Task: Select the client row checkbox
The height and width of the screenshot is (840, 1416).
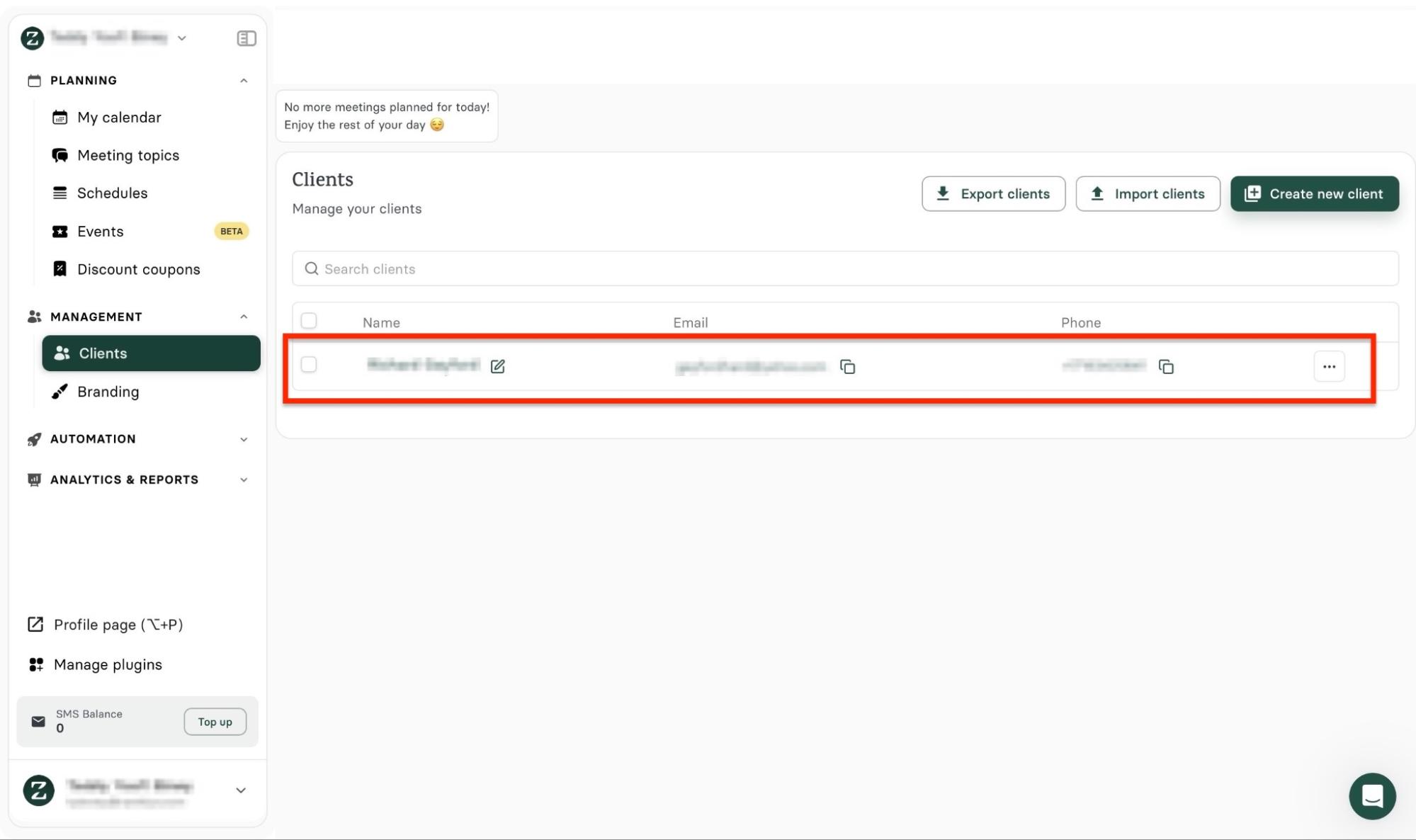Action: pyautogui.click(x=309, y=365)
